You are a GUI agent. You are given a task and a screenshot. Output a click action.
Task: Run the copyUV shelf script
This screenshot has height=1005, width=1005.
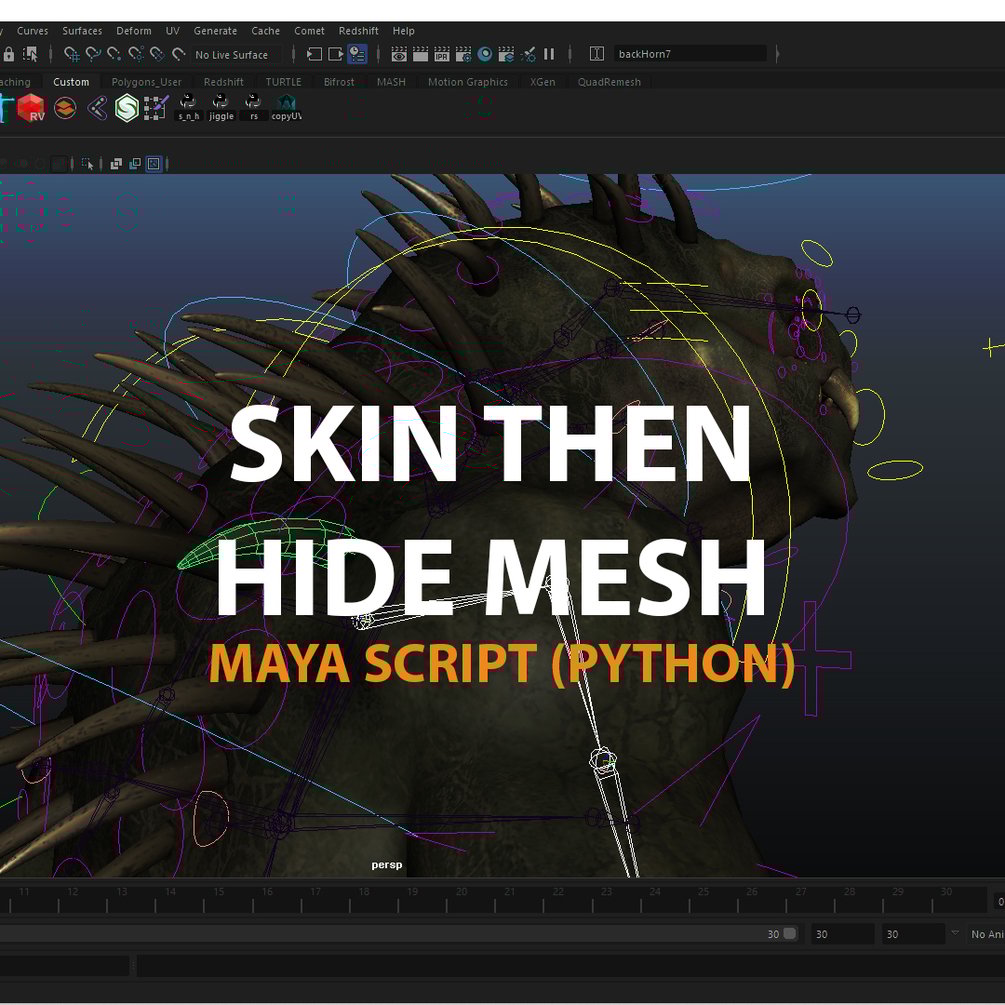(286, 108)
